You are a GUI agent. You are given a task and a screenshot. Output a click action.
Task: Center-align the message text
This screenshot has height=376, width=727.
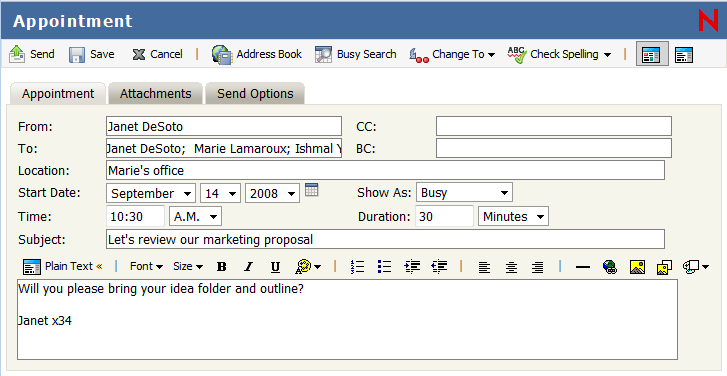click(511, 267)
